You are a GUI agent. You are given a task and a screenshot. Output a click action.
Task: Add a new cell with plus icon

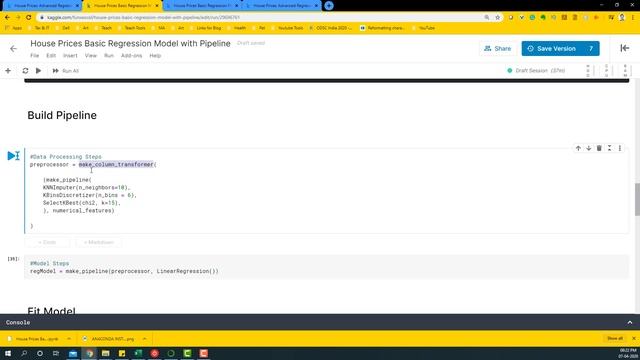click(x=8, y=71)
